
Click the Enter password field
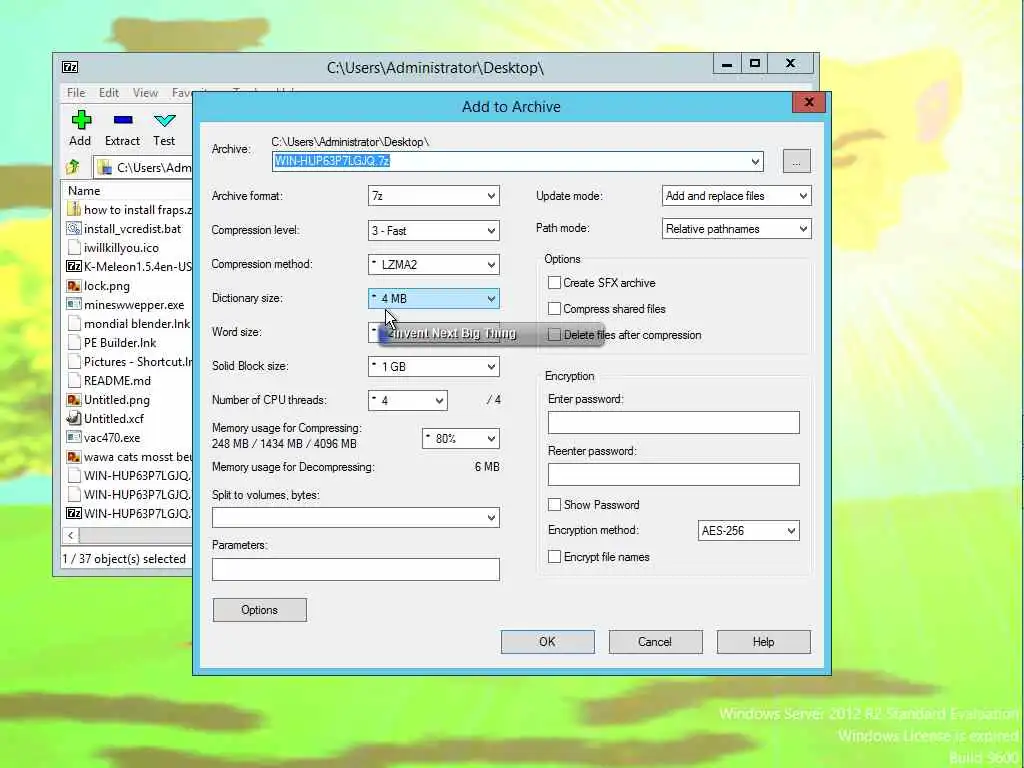(x=673, y=423)
